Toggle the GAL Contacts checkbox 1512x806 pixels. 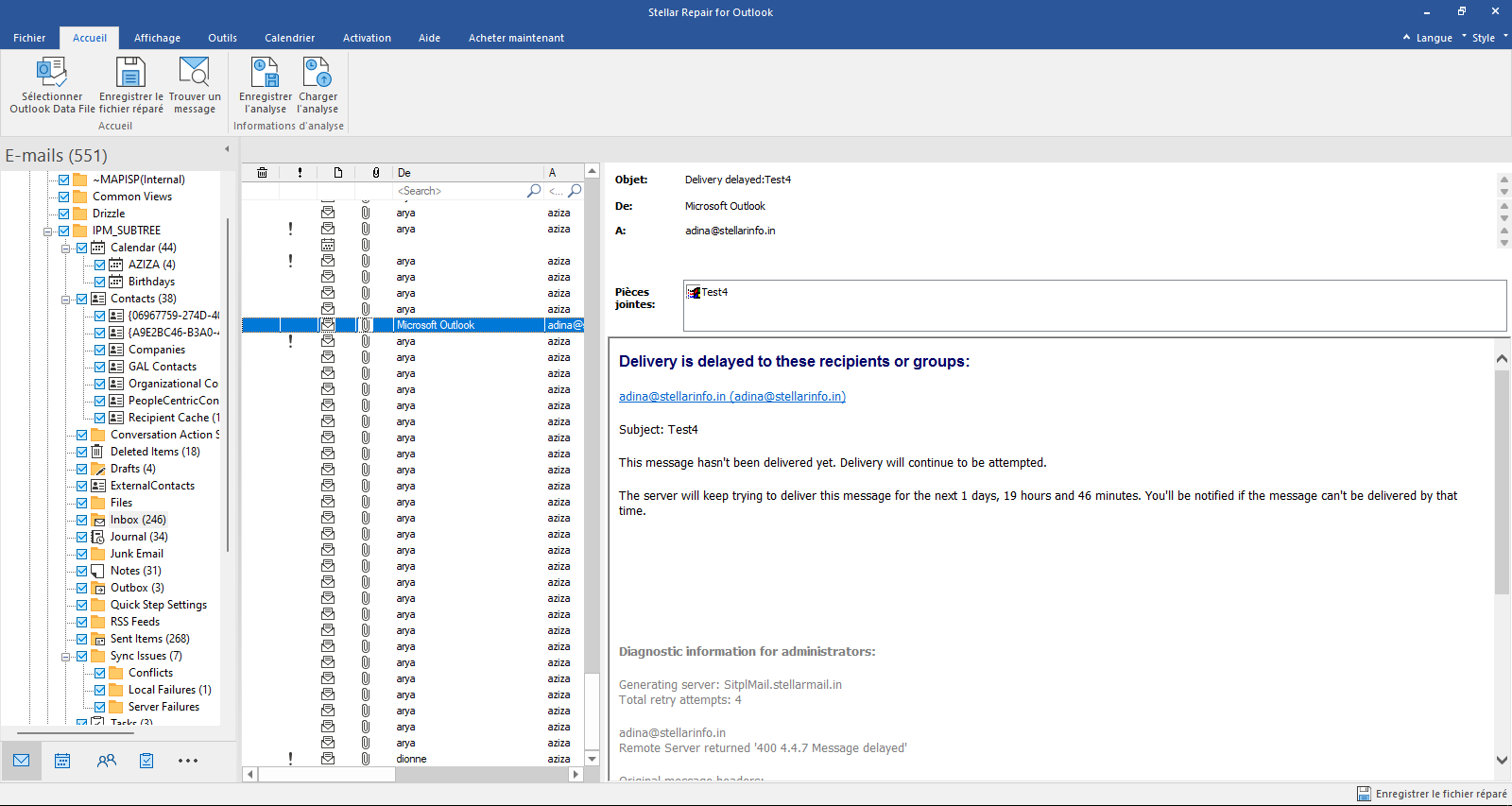coord(99,367)
